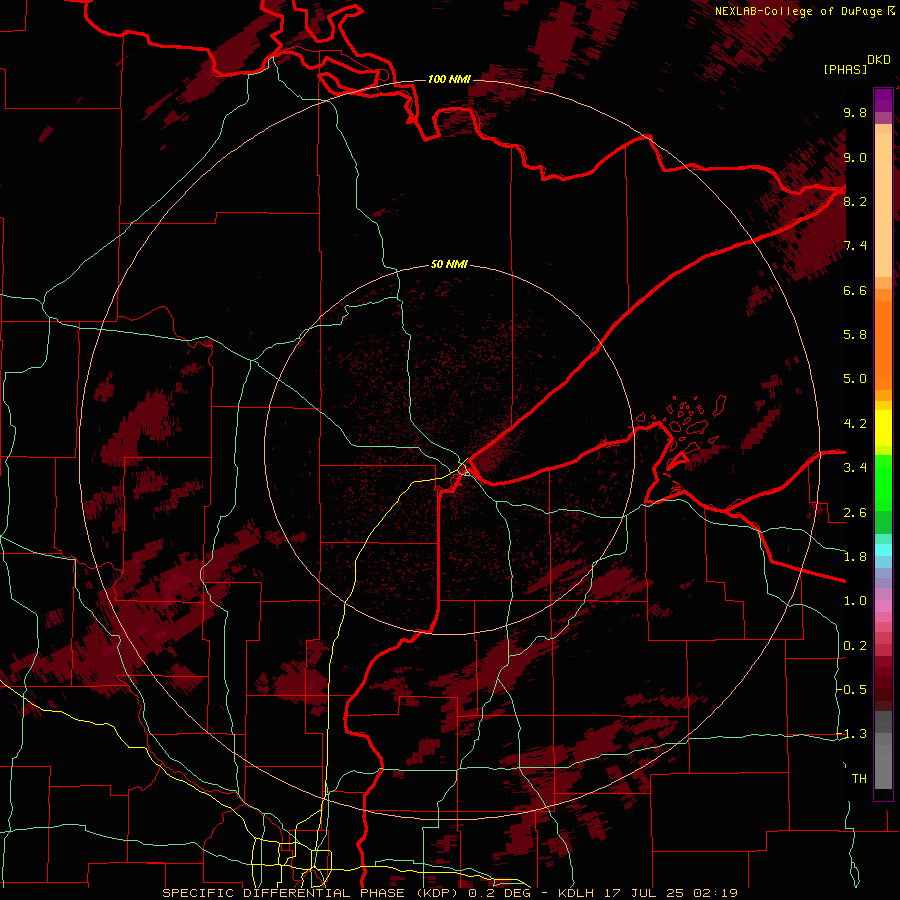Pick the cyan segment of the color bar

click(883, 549)
